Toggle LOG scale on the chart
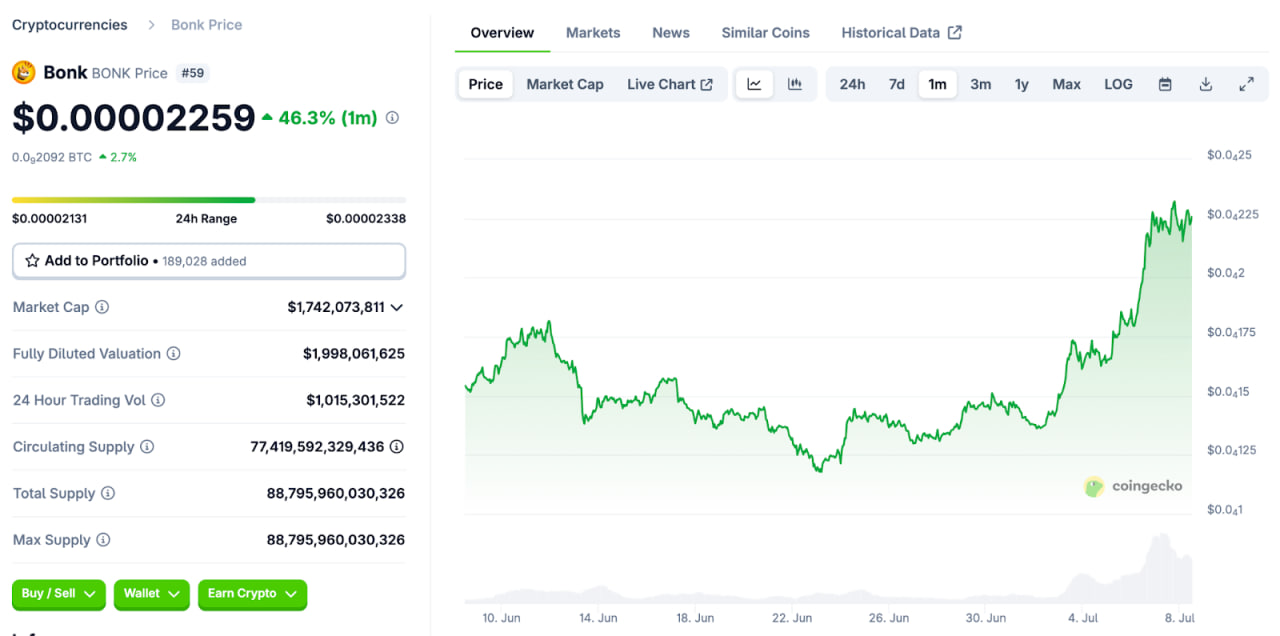The width and height of the screenshot is (1280, 636). (1118, 85)
